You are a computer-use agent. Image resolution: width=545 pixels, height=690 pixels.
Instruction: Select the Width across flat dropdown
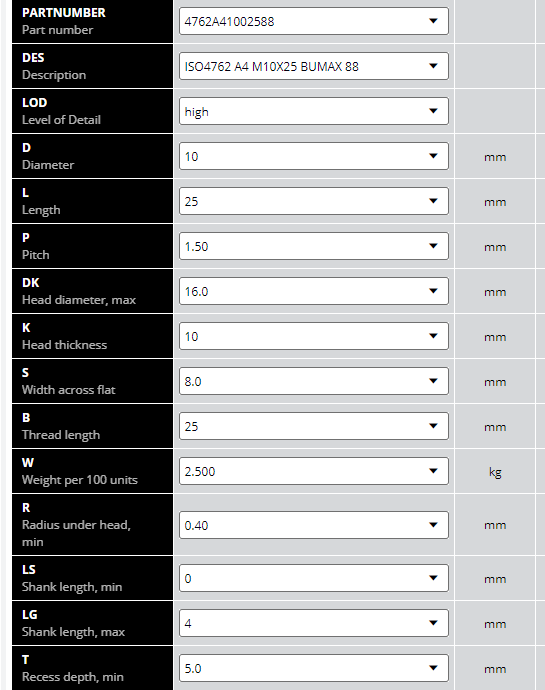pyautogui.click(x=313, y=381)
